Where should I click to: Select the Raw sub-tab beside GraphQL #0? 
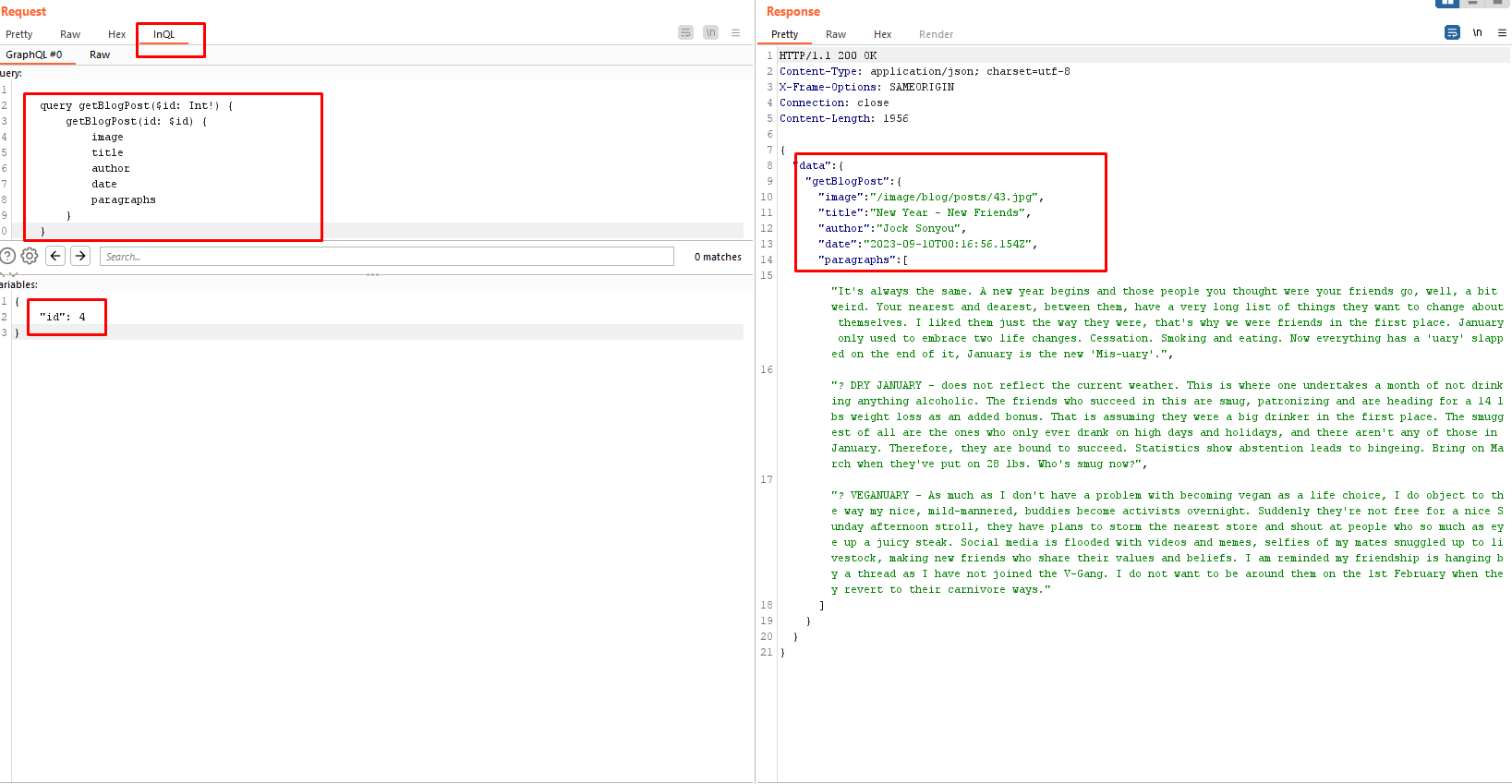pos(100,54)
